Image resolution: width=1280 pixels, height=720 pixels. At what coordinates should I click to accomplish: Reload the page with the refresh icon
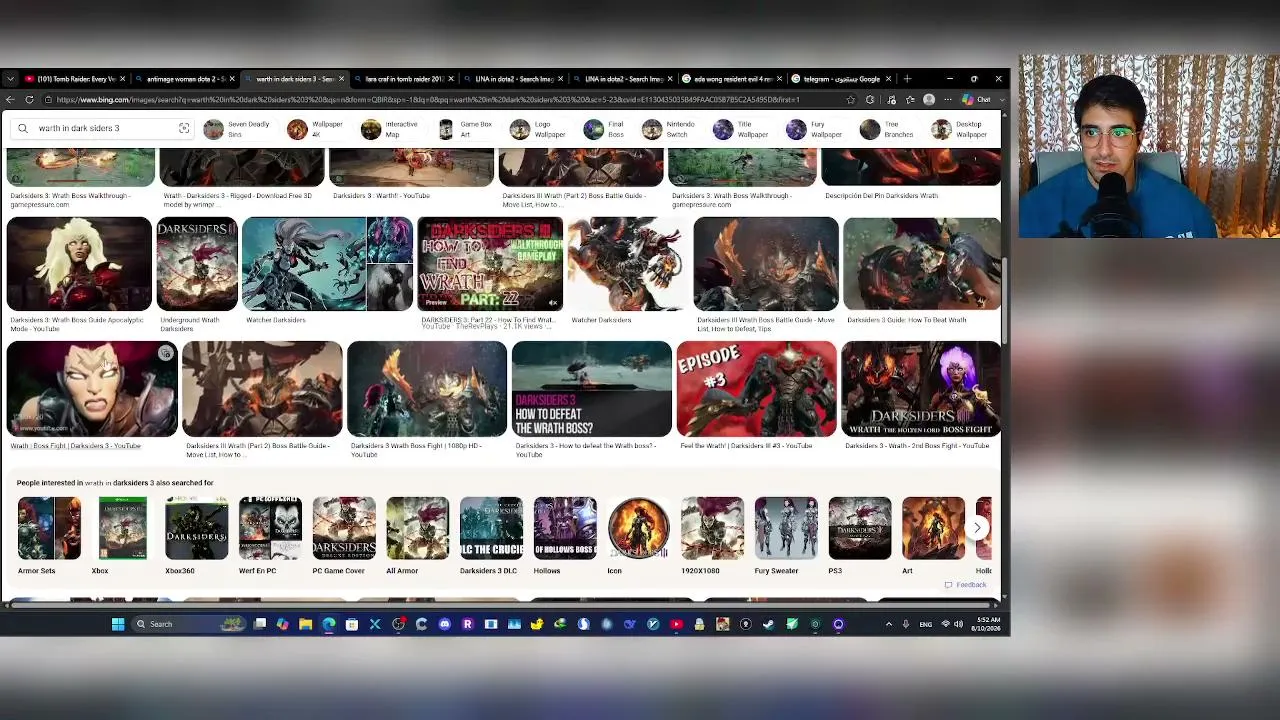click(29, 100)
